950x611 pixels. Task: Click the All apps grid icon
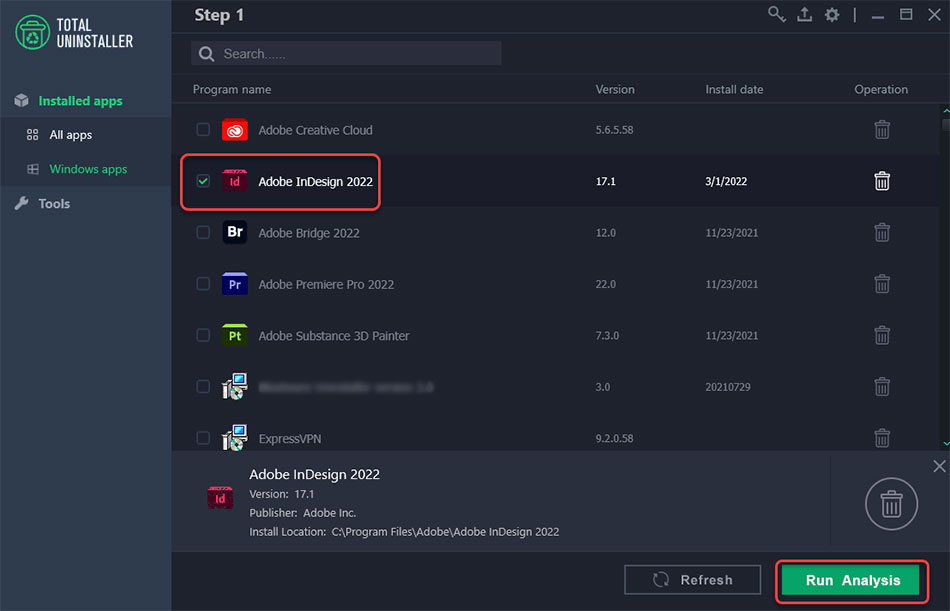[33, 135]
